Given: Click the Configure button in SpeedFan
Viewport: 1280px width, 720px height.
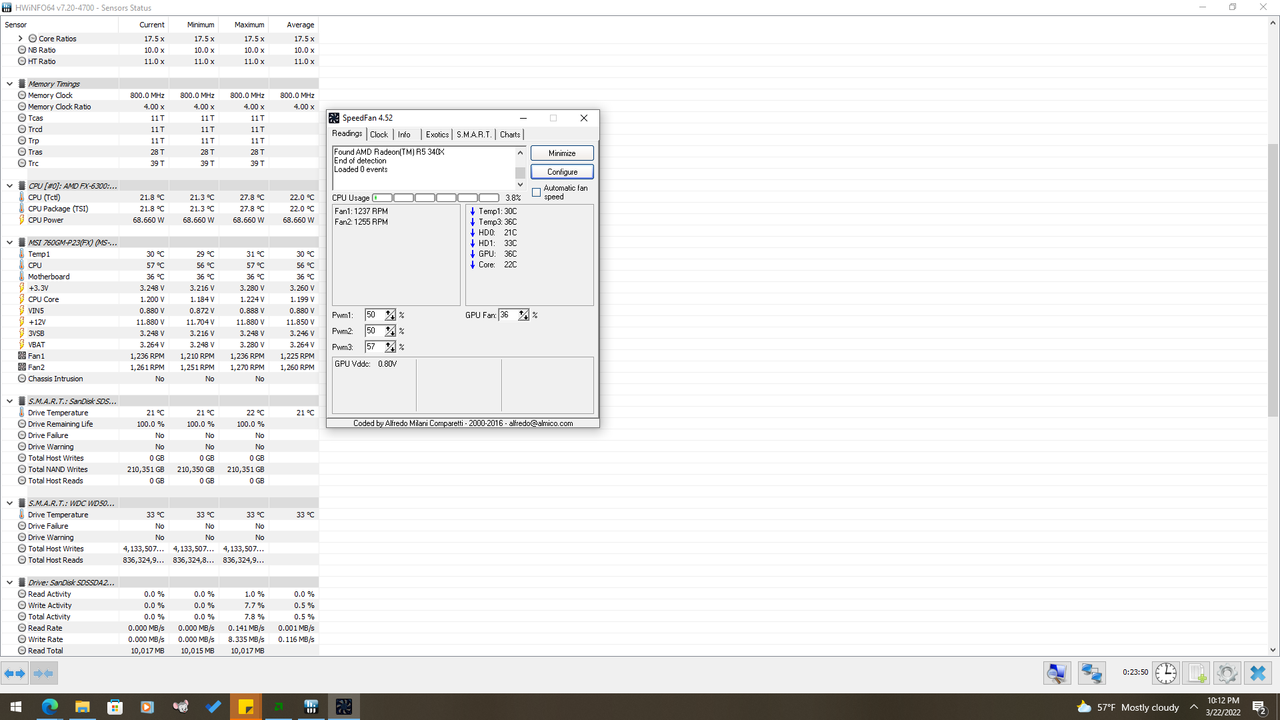Looking at the screenshot, I should coord(562,172).
